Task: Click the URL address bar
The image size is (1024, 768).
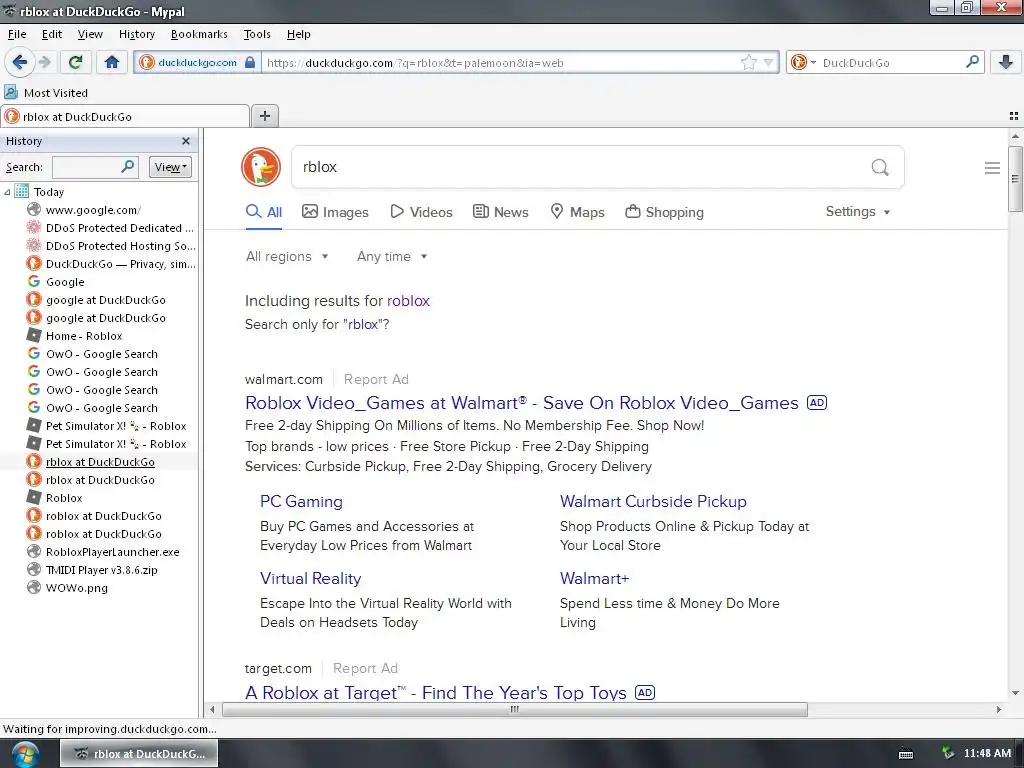Action: click(500, 63)
